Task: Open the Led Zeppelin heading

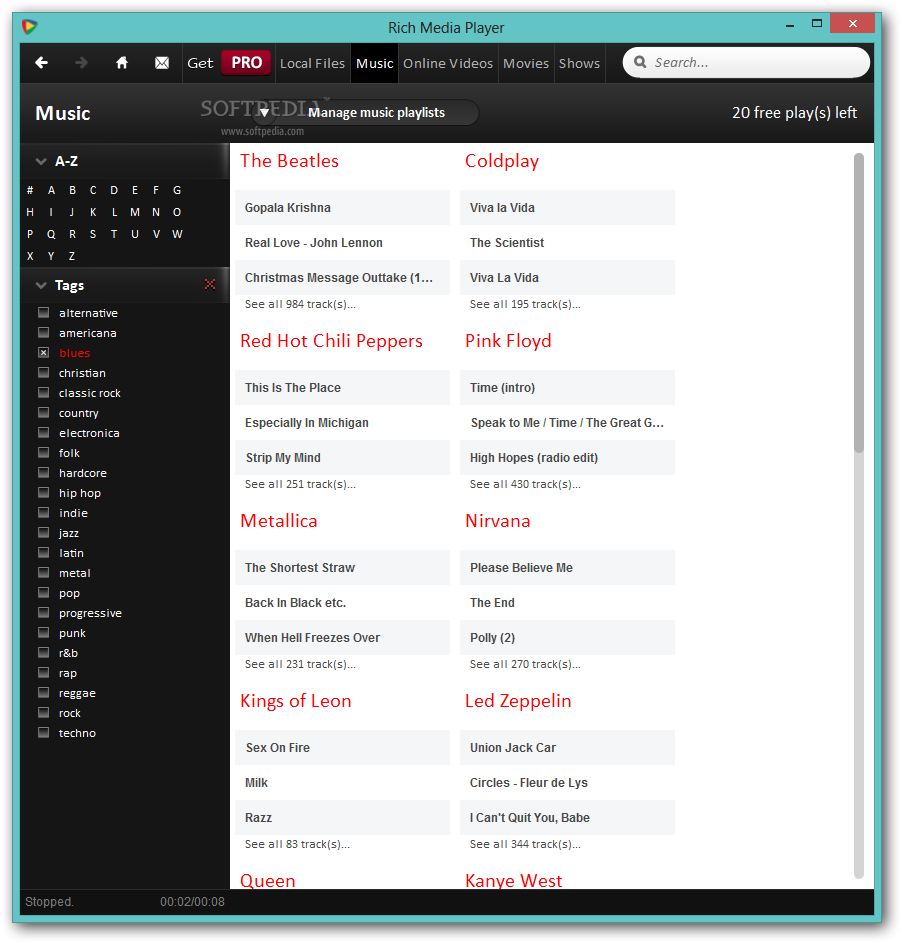Action: 518,701
